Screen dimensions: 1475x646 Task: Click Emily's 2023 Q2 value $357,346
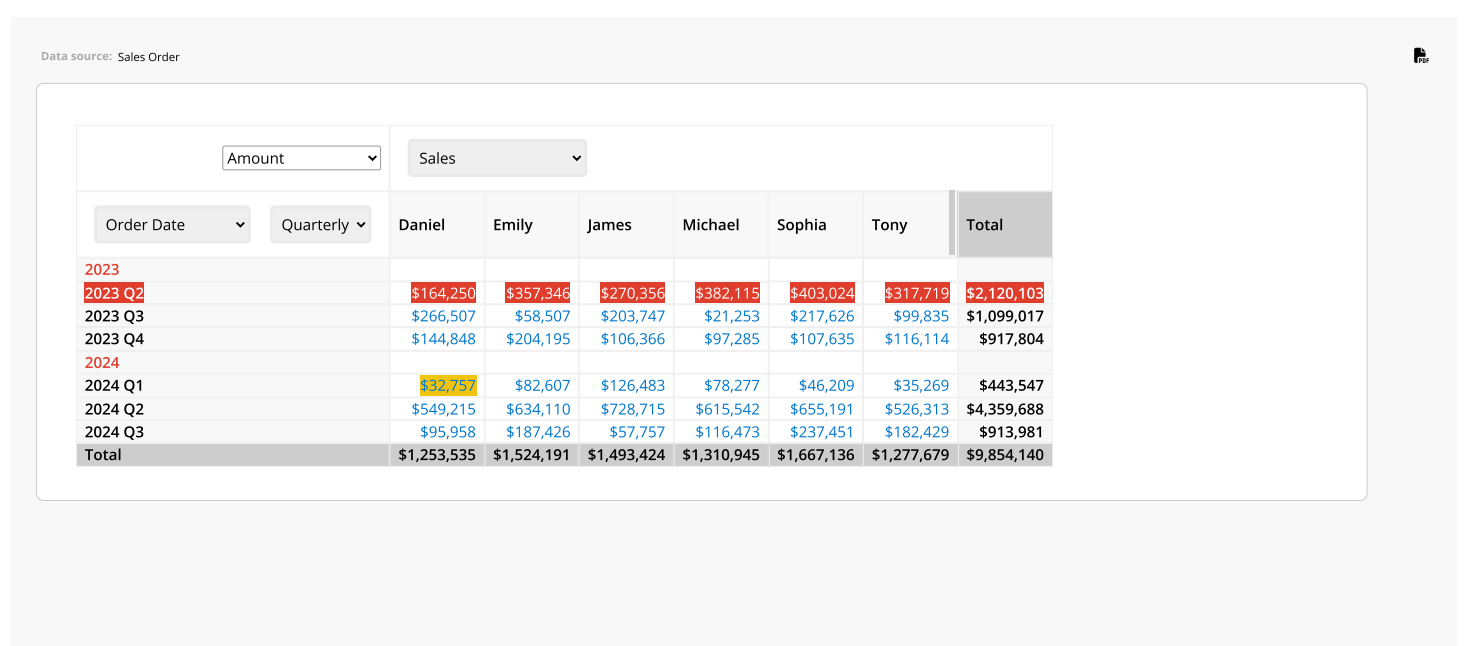(538, 293)
